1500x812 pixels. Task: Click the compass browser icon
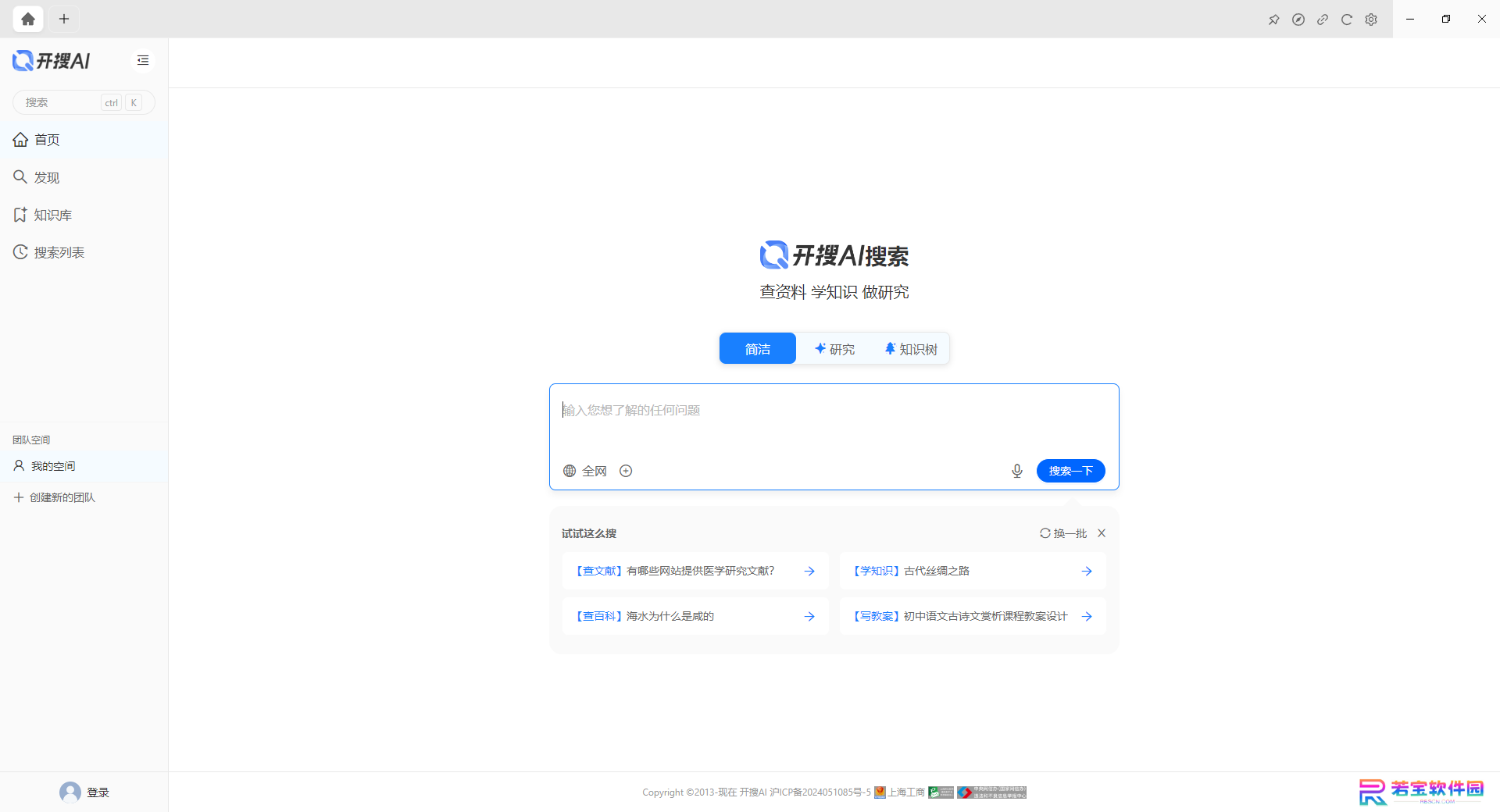[x=1298, y=20]
